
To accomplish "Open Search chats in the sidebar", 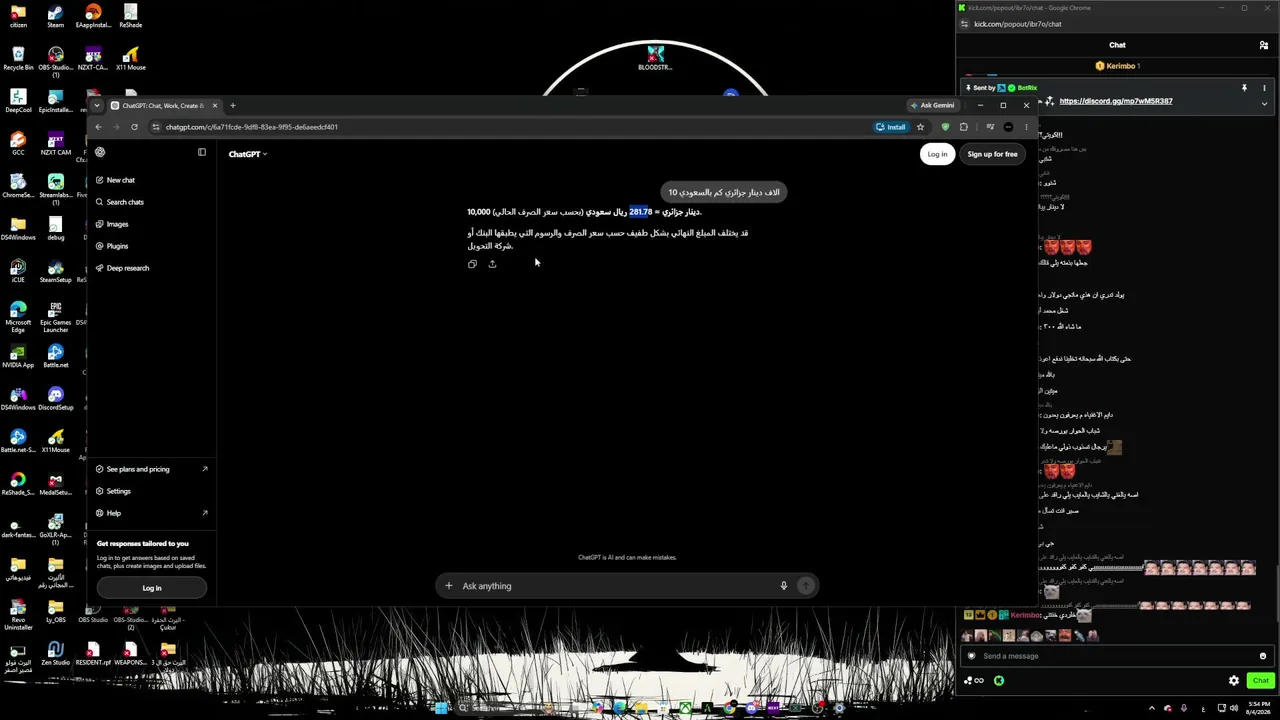I will 152,202.
